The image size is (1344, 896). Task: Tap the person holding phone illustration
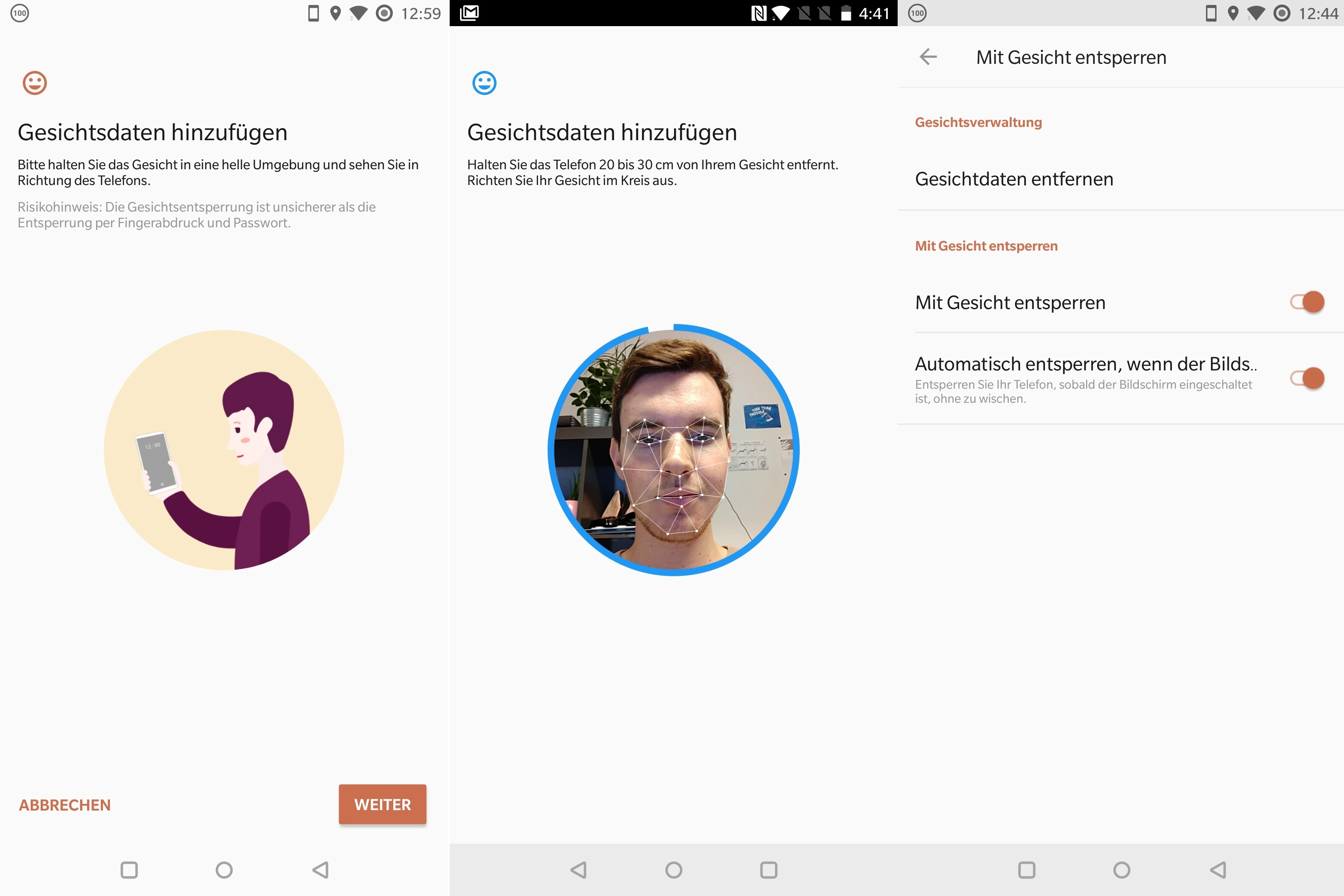click(x=224, y=450)
